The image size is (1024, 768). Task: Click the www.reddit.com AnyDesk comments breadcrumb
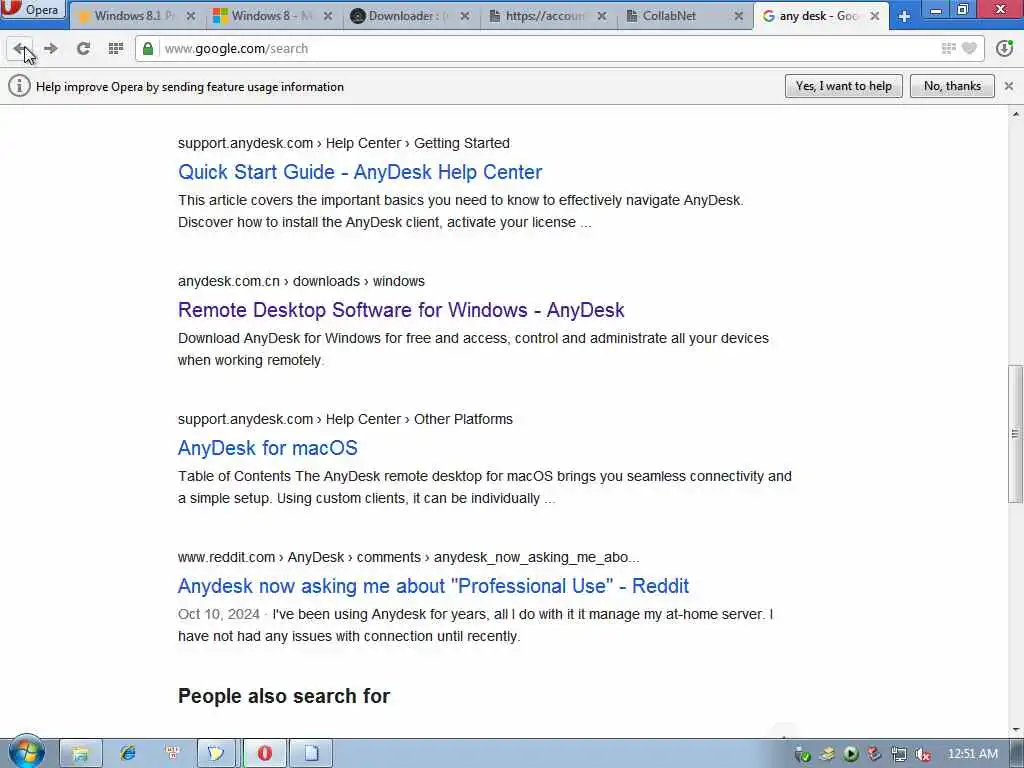coord(408,557)
